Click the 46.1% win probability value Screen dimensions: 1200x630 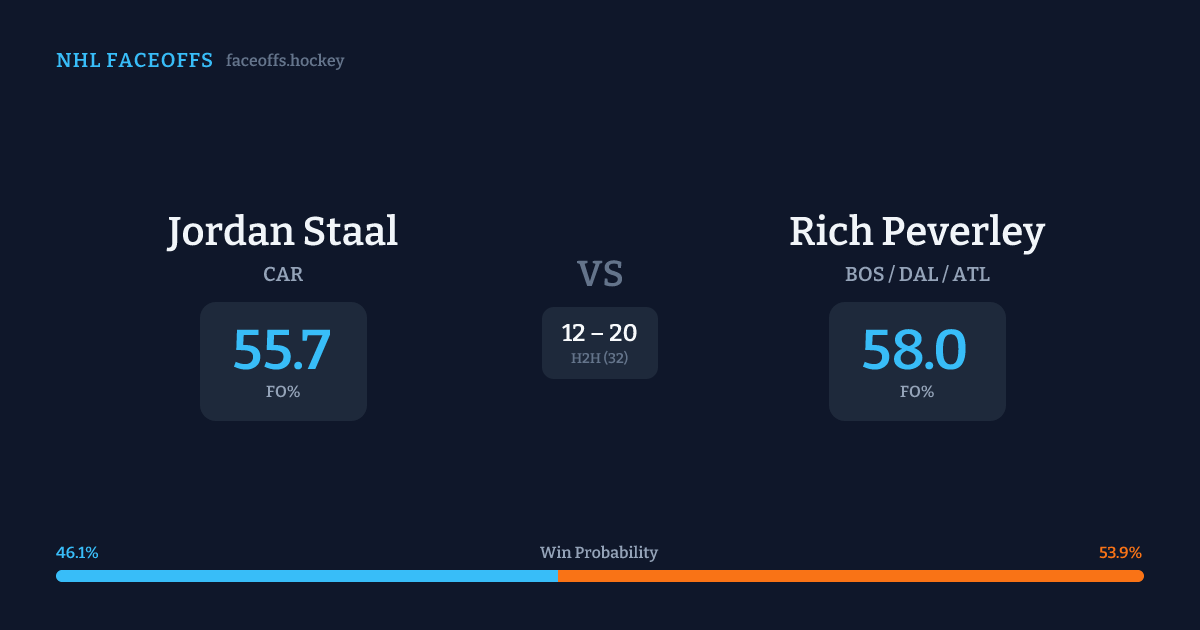[x=77, y=553]
